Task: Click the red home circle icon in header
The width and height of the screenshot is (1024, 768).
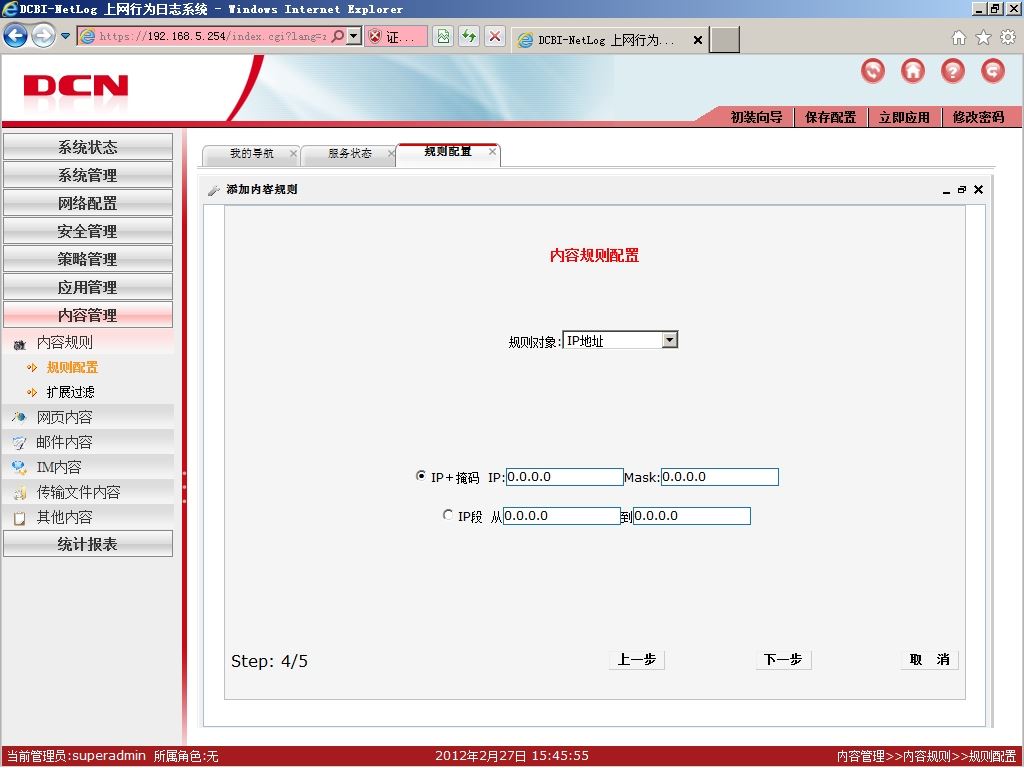Action: point(913,71)
